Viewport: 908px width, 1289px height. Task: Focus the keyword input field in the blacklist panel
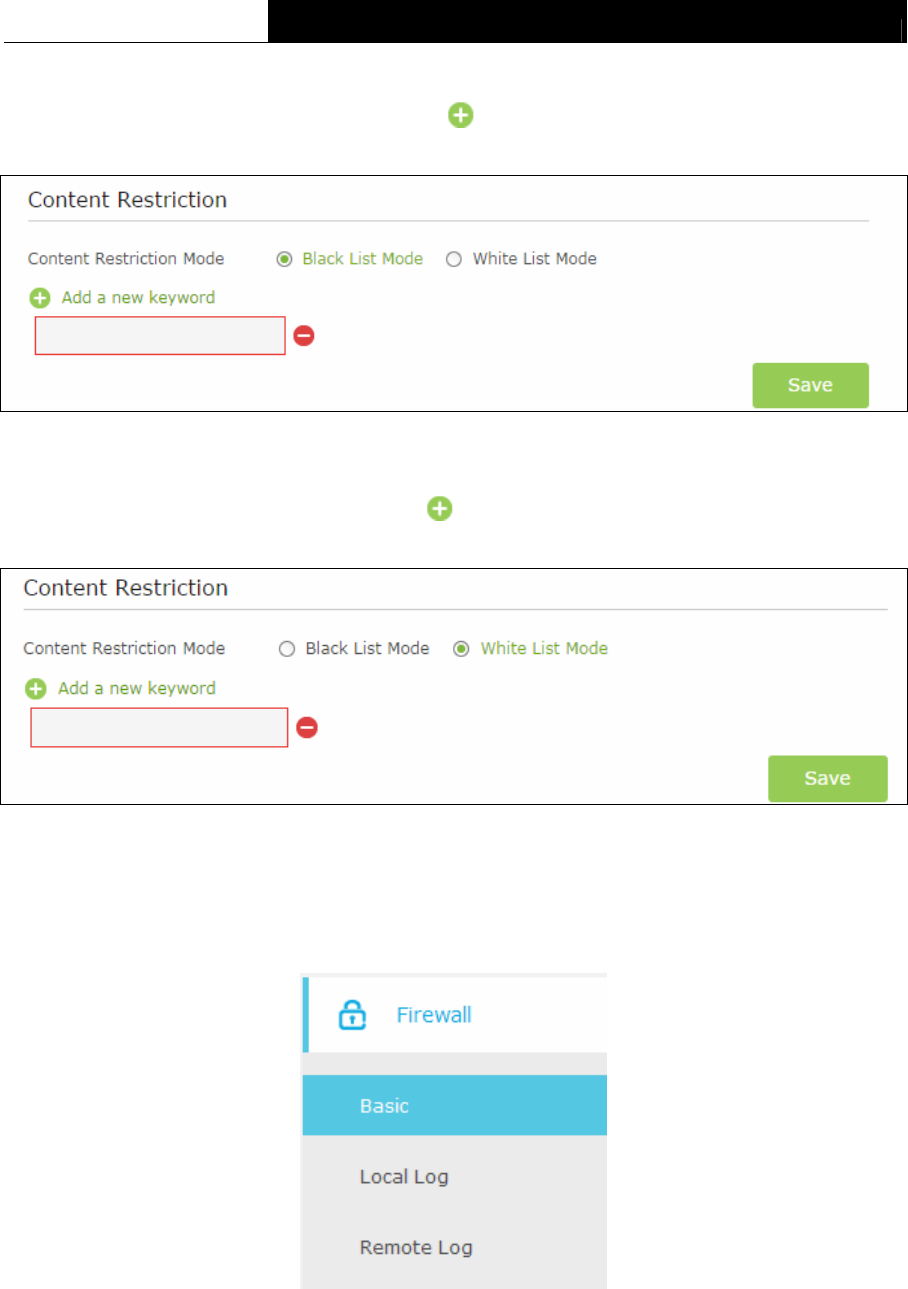pos(161,336)
